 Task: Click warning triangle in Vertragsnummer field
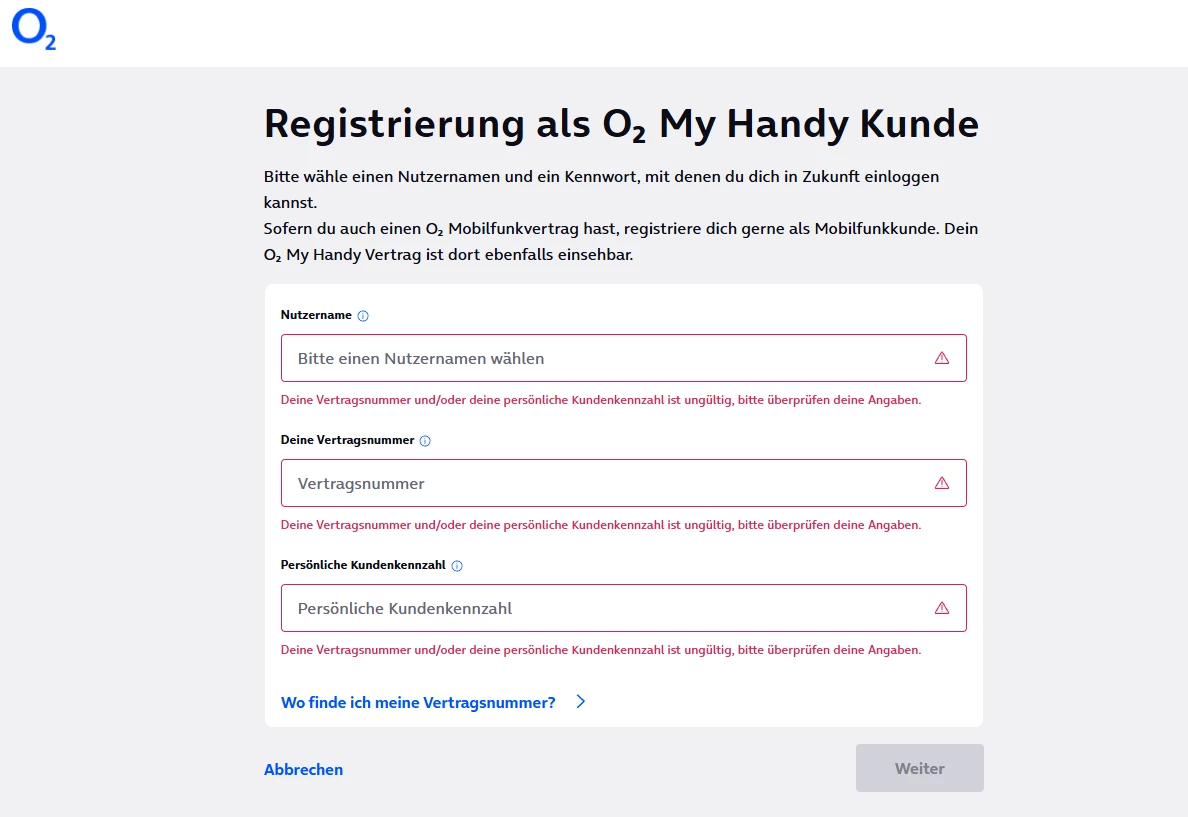pos(941,483)
